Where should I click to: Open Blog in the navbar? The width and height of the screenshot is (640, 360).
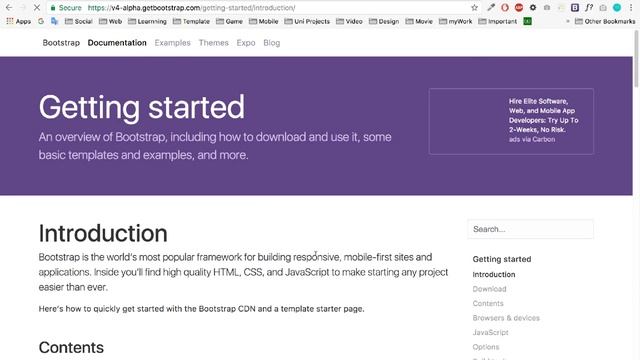click(271, 43)
